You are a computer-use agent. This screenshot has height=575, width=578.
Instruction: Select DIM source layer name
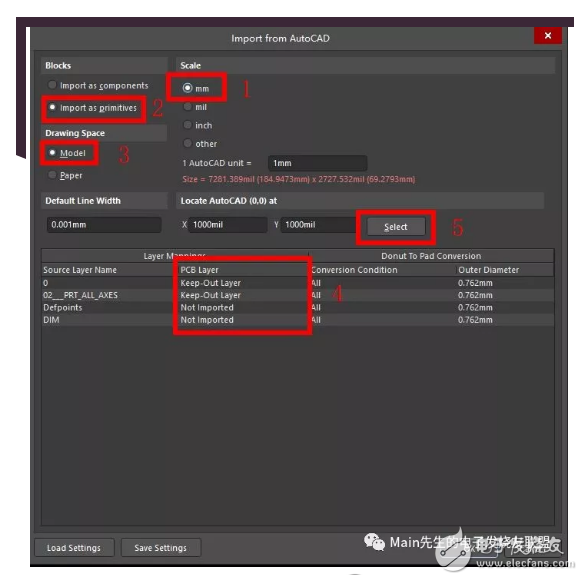(x=51, y=320)
